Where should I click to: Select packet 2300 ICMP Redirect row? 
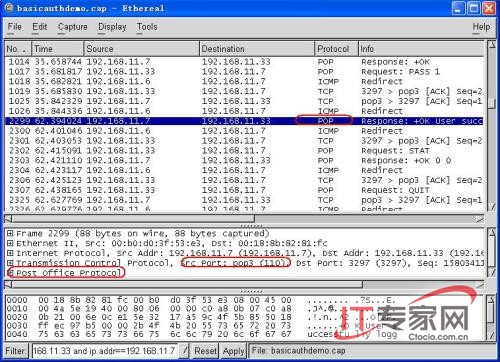(244, 131)
